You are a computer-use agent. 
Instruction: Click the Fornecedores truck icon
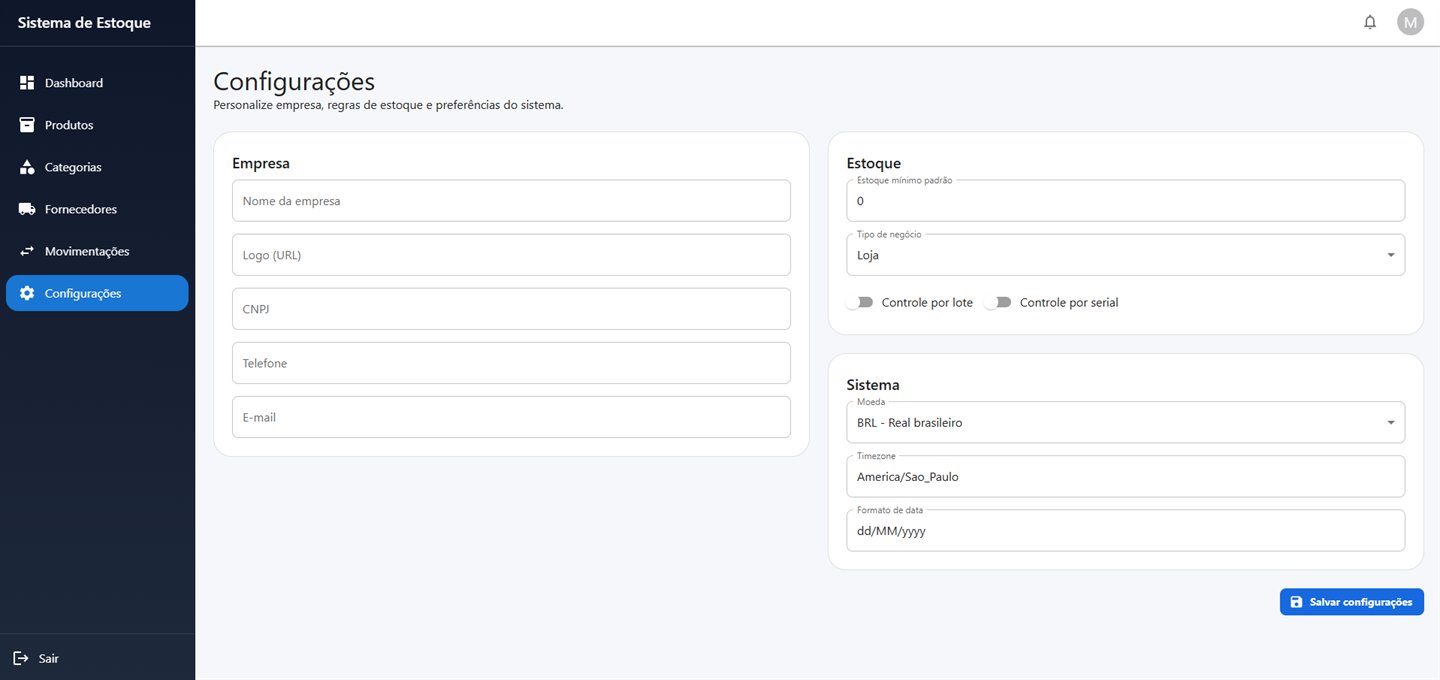(x=27, y=209)
